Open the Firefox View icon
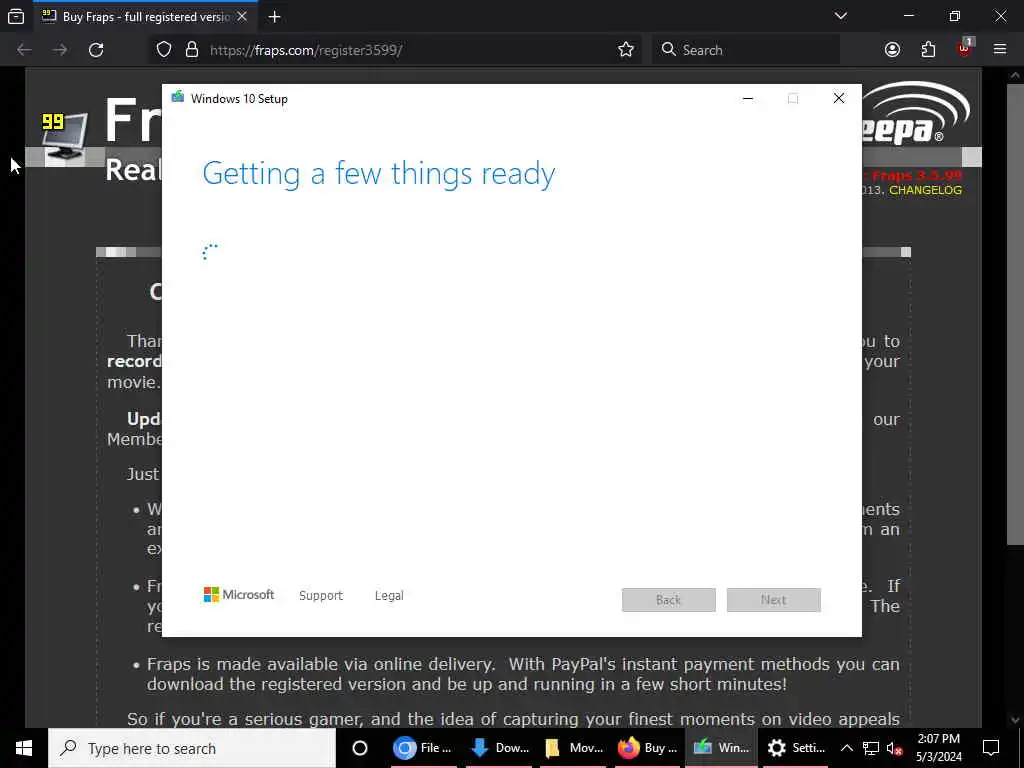 pos(16,17)
